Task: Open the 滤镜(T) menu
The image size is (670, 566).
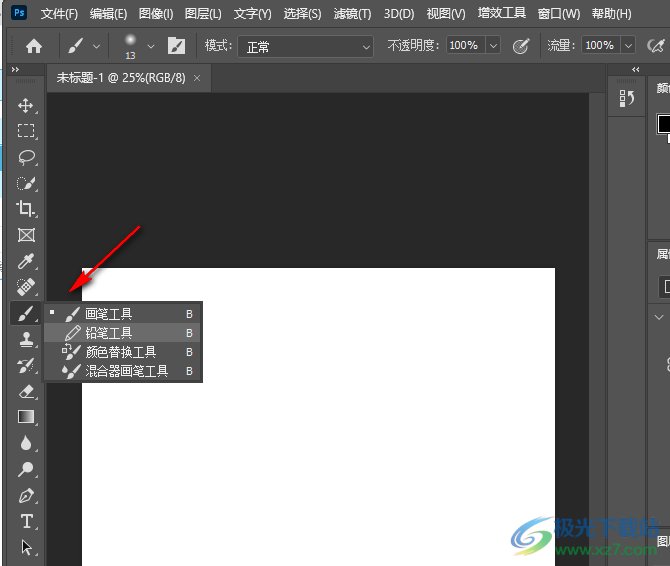Action: (353, 14)
